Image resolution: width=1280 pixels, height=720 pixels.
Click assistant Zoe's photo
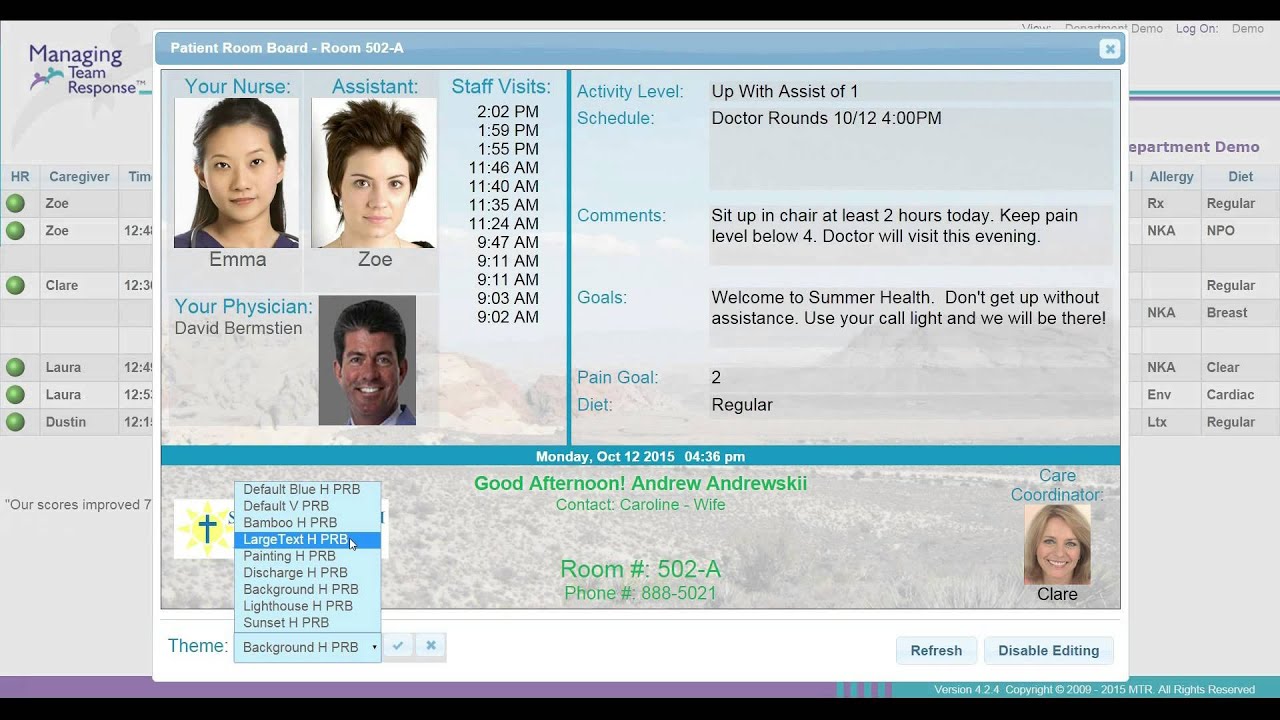pos(373,172)
